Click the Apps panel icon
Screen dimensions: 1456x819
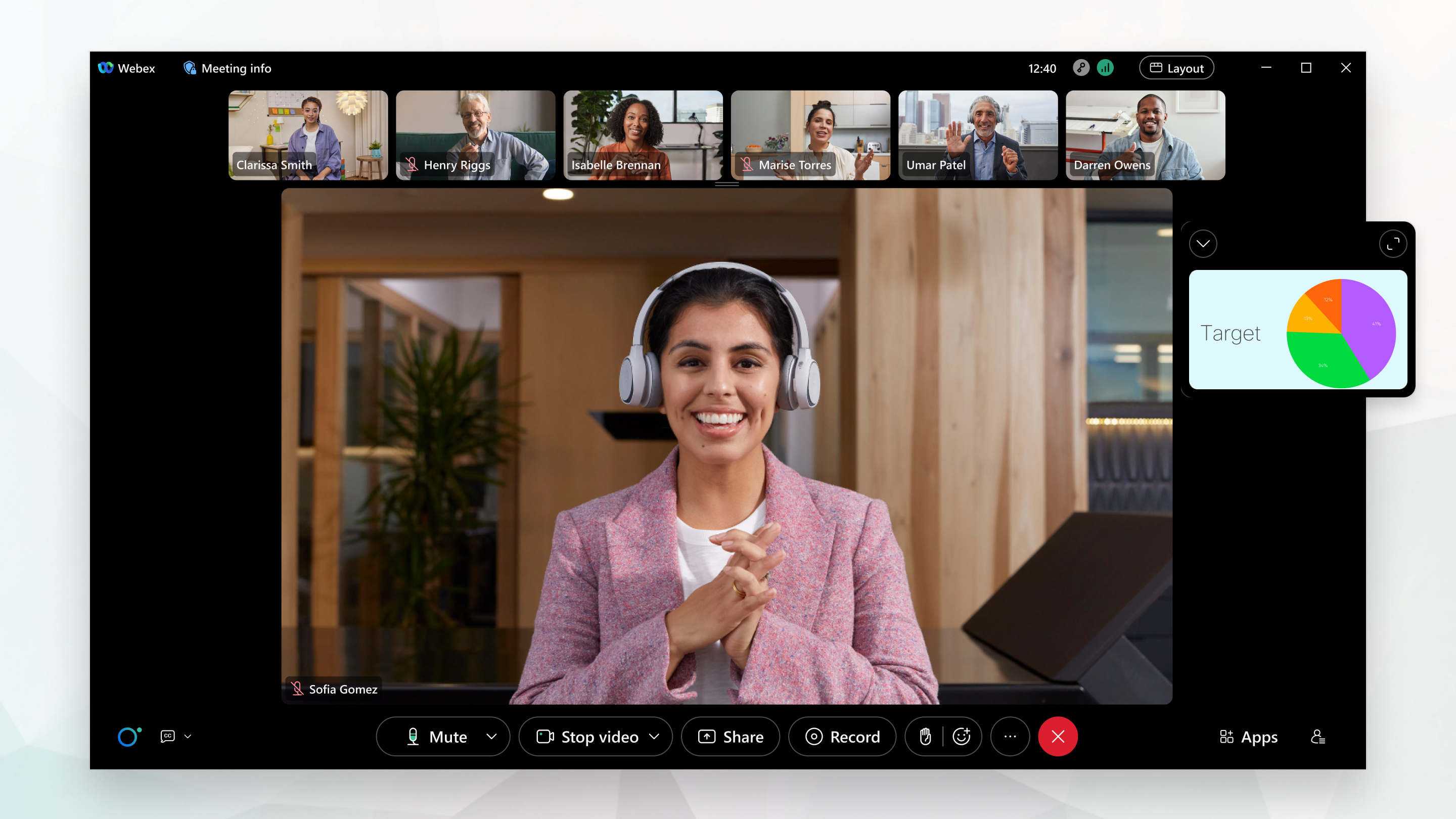coord(1249,737)
